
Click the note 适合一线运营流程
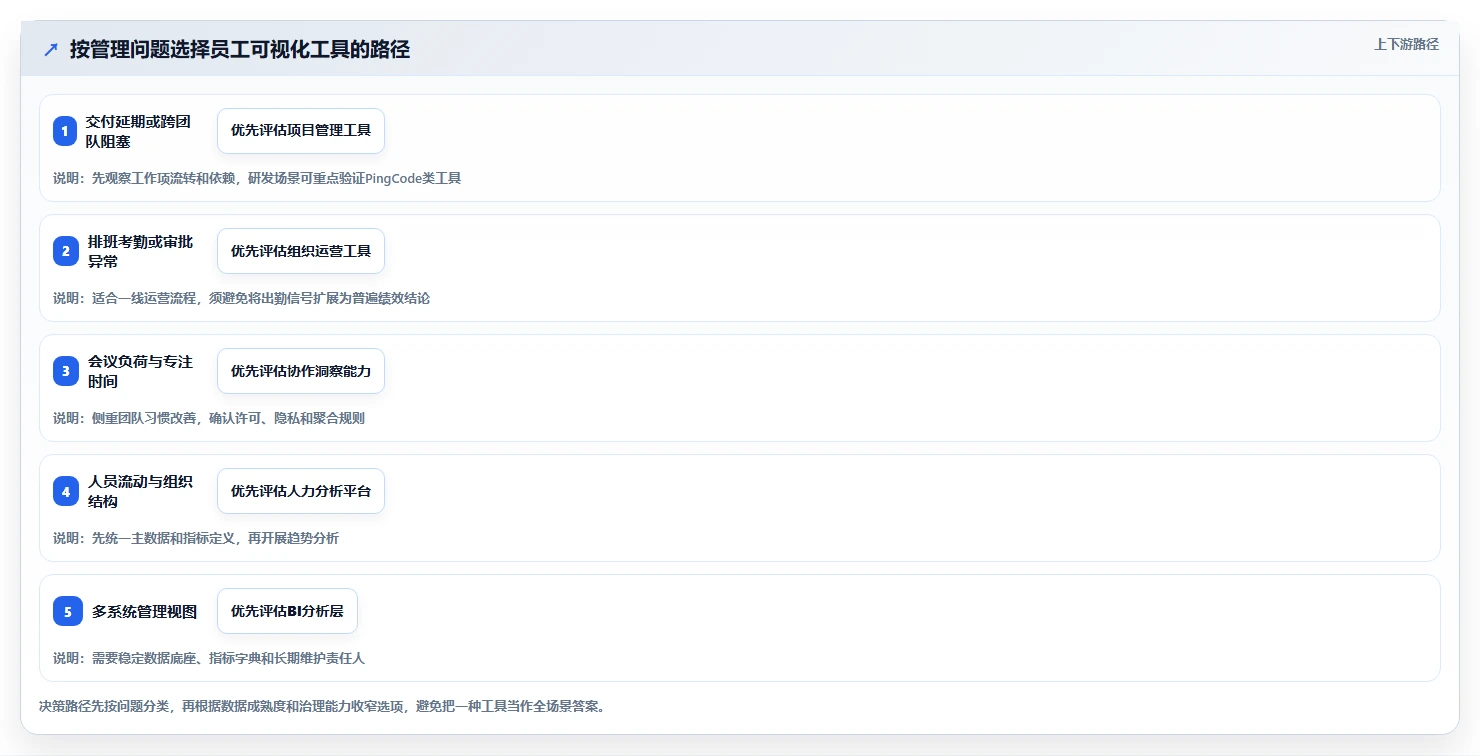pyautogui.click(x=242, y=298)
